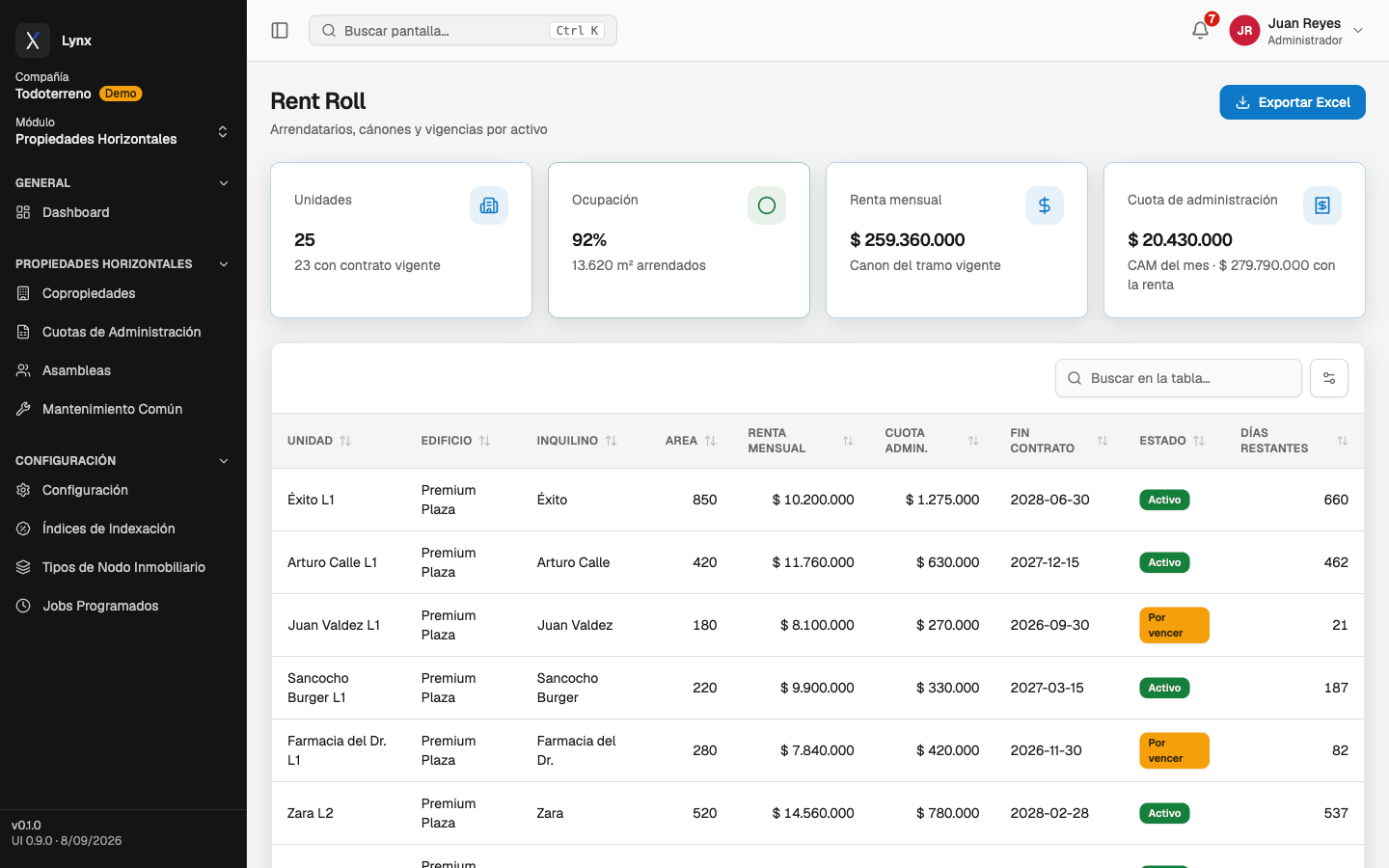This screenshot has width=1389, height=868.
Task: Click the Activo badge in Éxito row
Action: [1164, 500]
